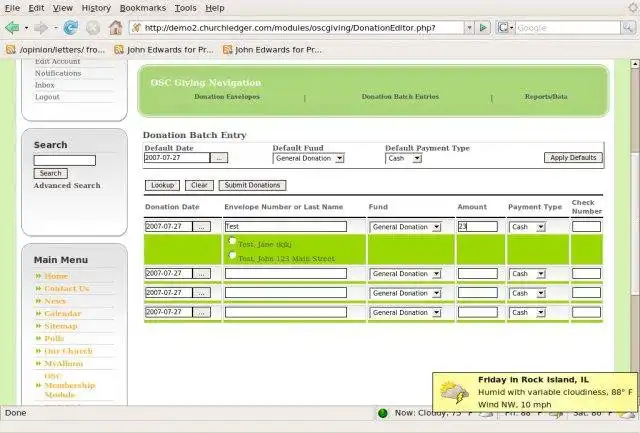
Task: Select the Test, Jane radio button
Action: tap(232, 241)
